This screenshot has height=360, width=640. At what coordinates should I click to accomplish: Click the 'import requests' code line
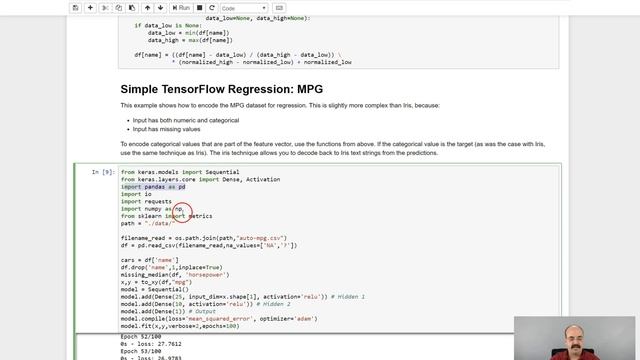click(146, 202)
